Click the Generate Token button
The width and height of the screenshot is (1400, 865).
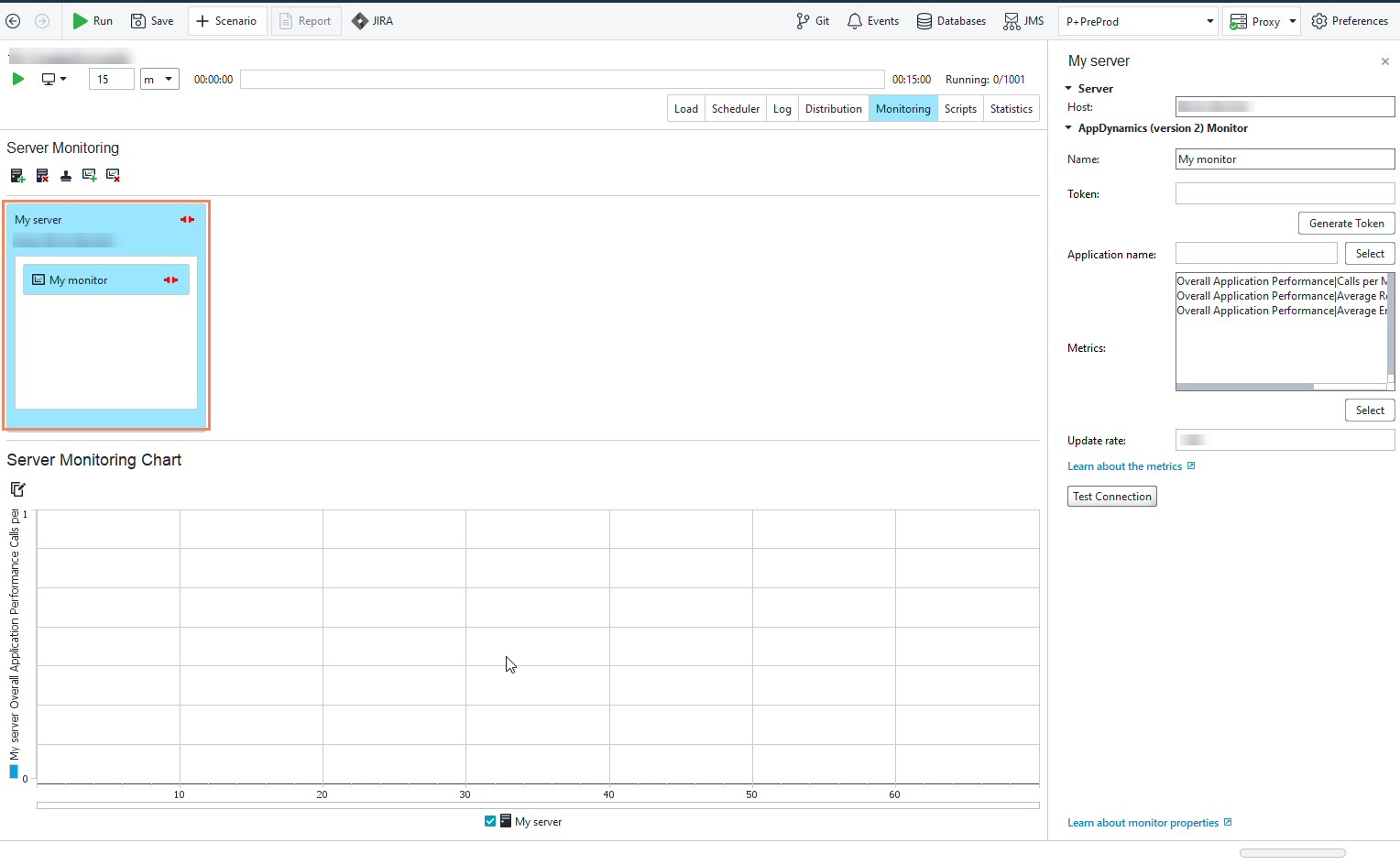pyautogui.click(x=1346, y=223)
